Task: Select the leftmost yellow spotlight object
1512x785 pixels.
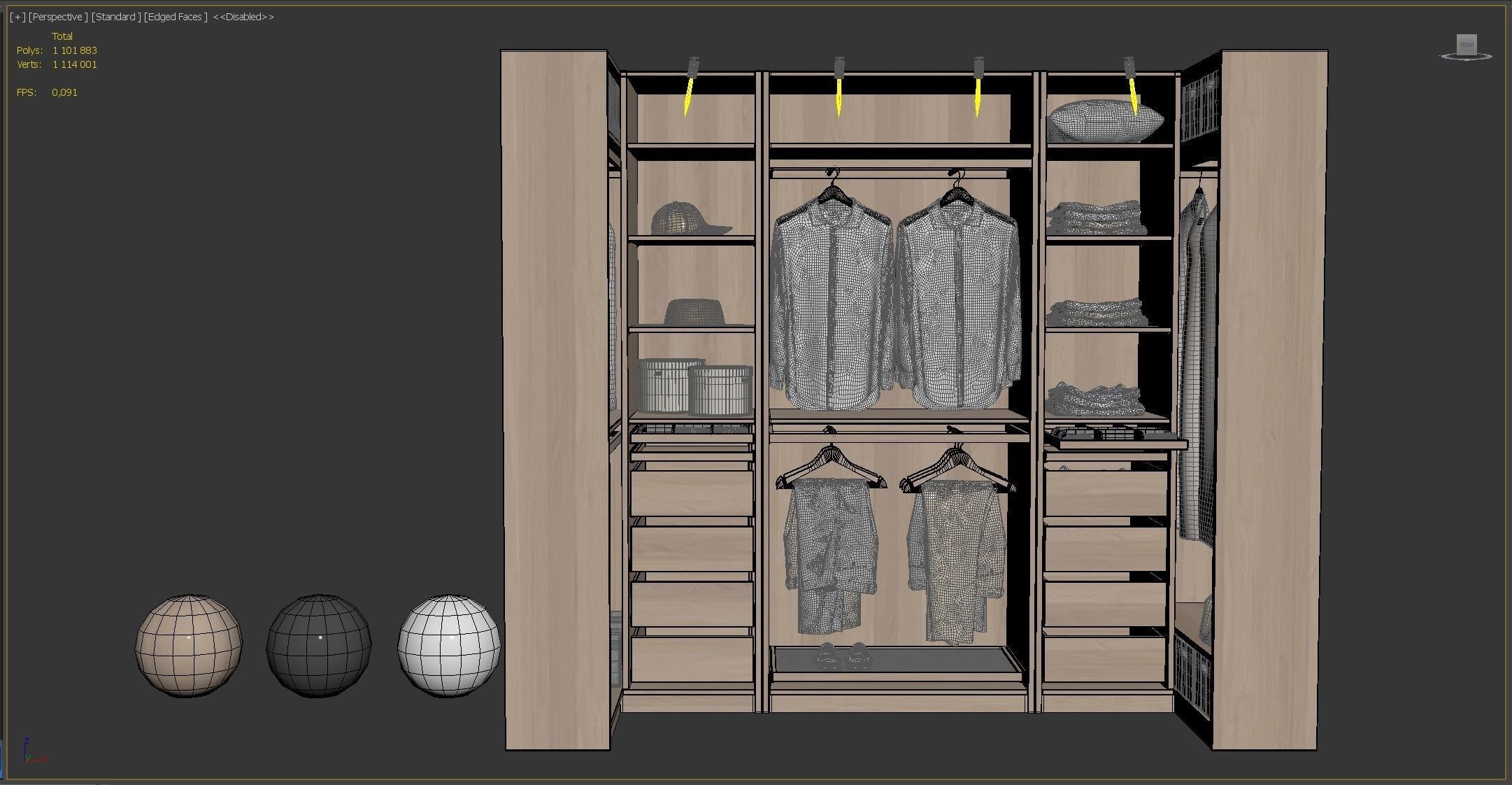Action: point(690,87)
